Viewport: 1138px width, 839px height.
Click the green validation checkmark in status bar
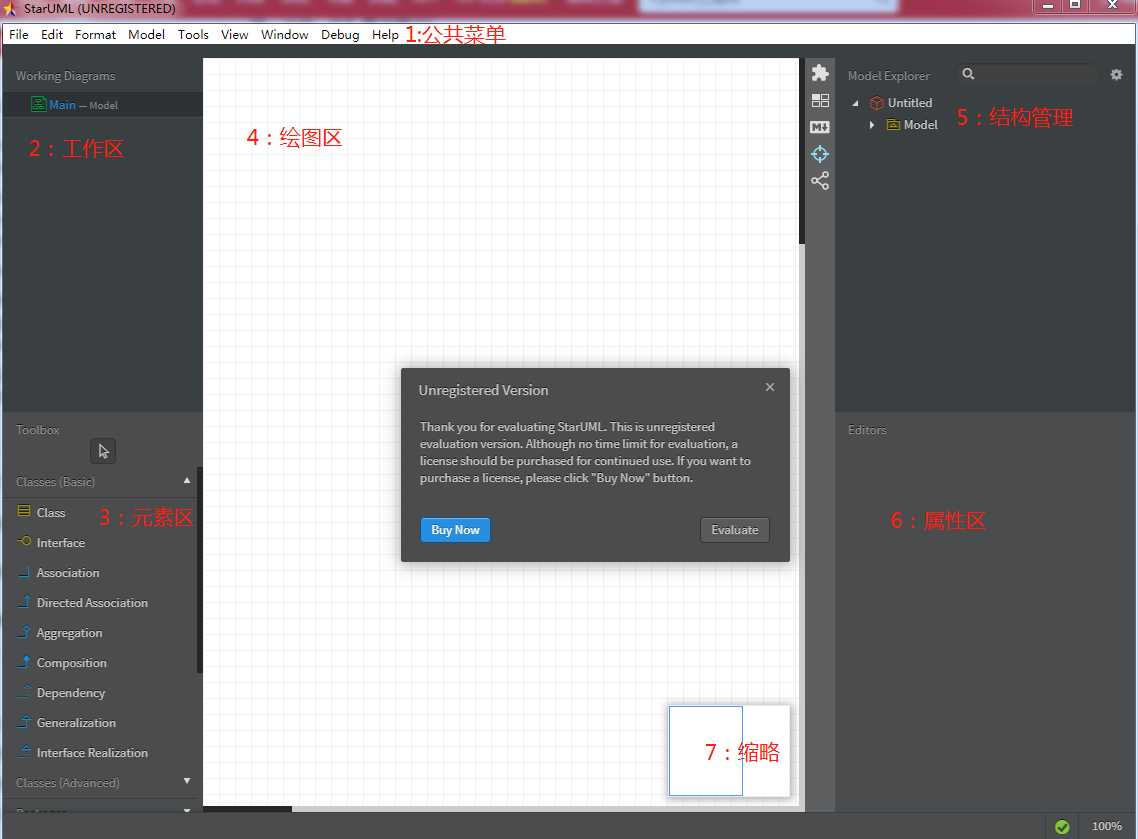pos(1062,827)
